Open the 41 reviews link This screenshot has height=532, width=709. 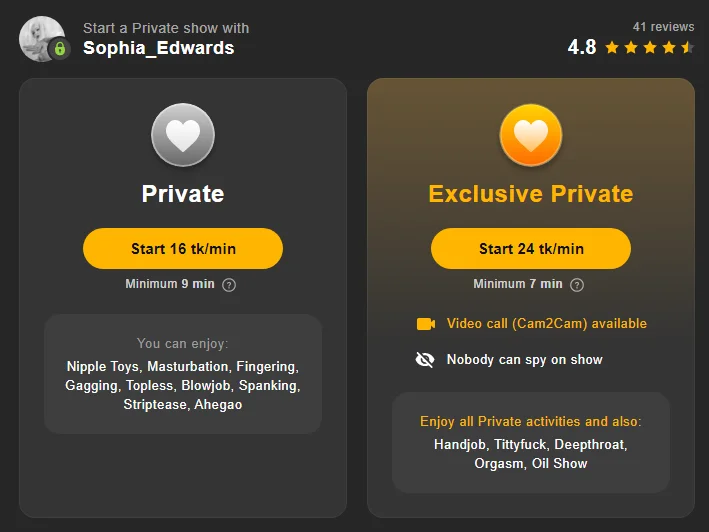pos(663,27)
